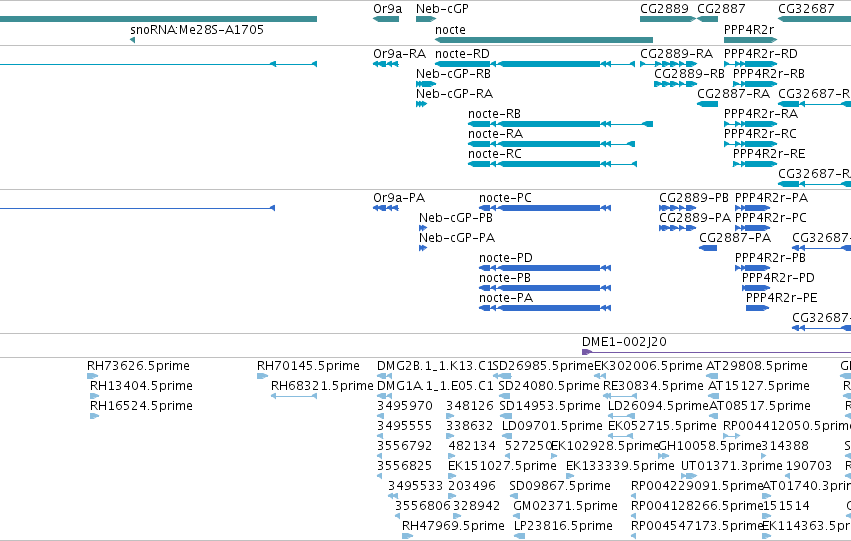Open the nocte-RA transcript label
Image resolution: width=851 pixels, height=541 pixels.
(x=496, y=133)
